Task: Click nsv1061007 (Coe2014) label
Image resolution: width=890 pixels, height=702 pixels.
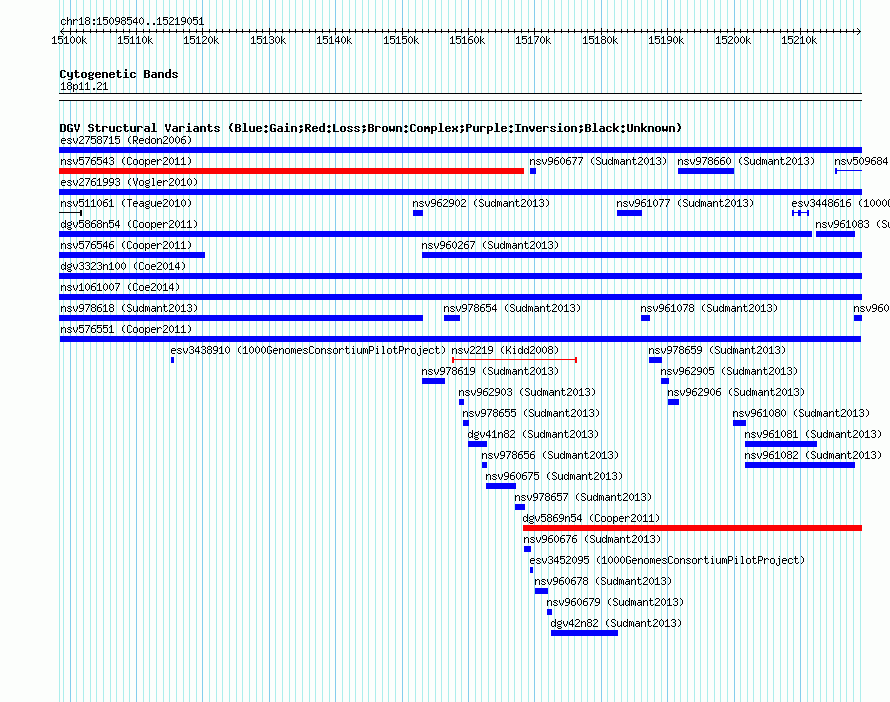Action: pos(120,287)
